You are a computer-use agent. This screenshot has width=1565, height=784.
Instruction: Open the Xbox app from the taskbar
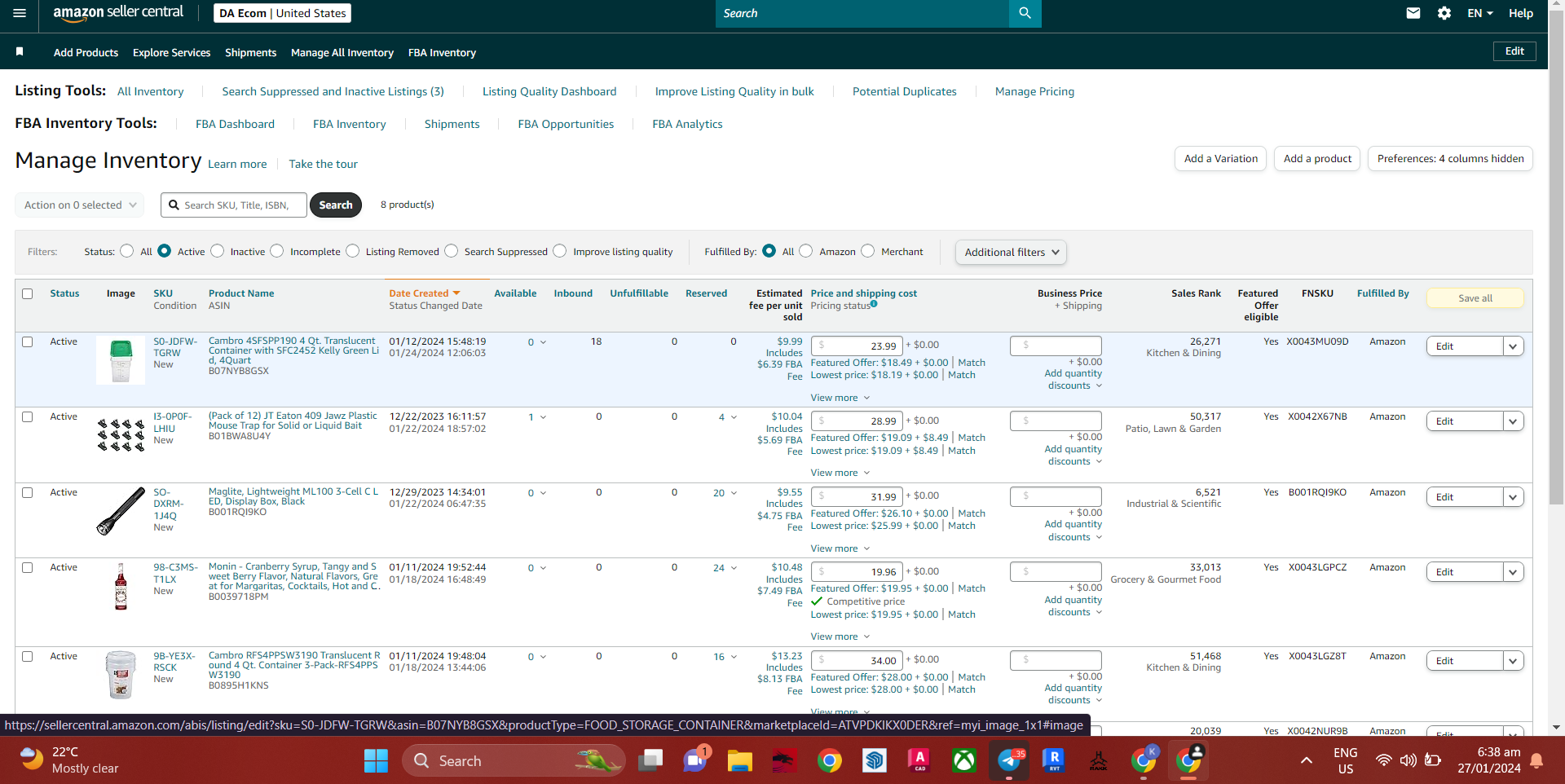[x=964, y=761]
